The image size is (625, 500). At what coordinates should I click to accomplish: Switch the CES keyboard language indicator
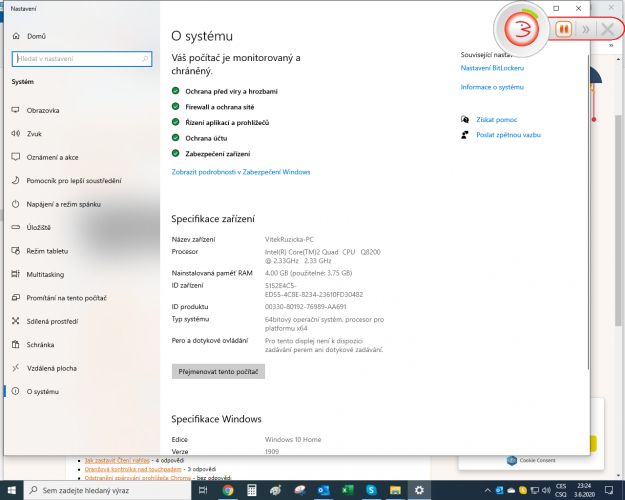click(560, 490)
